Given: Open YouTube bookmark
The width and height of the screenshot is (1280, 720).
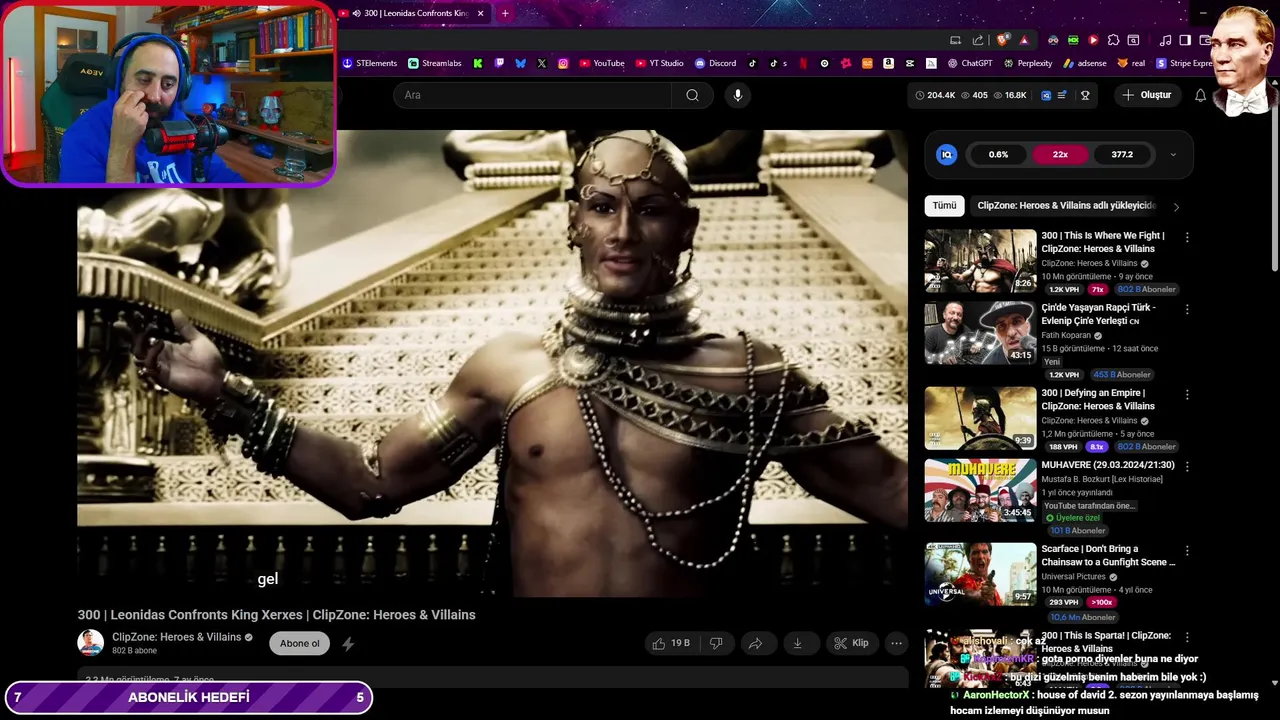Looking at the screenshot, I should tap(601, 63).
